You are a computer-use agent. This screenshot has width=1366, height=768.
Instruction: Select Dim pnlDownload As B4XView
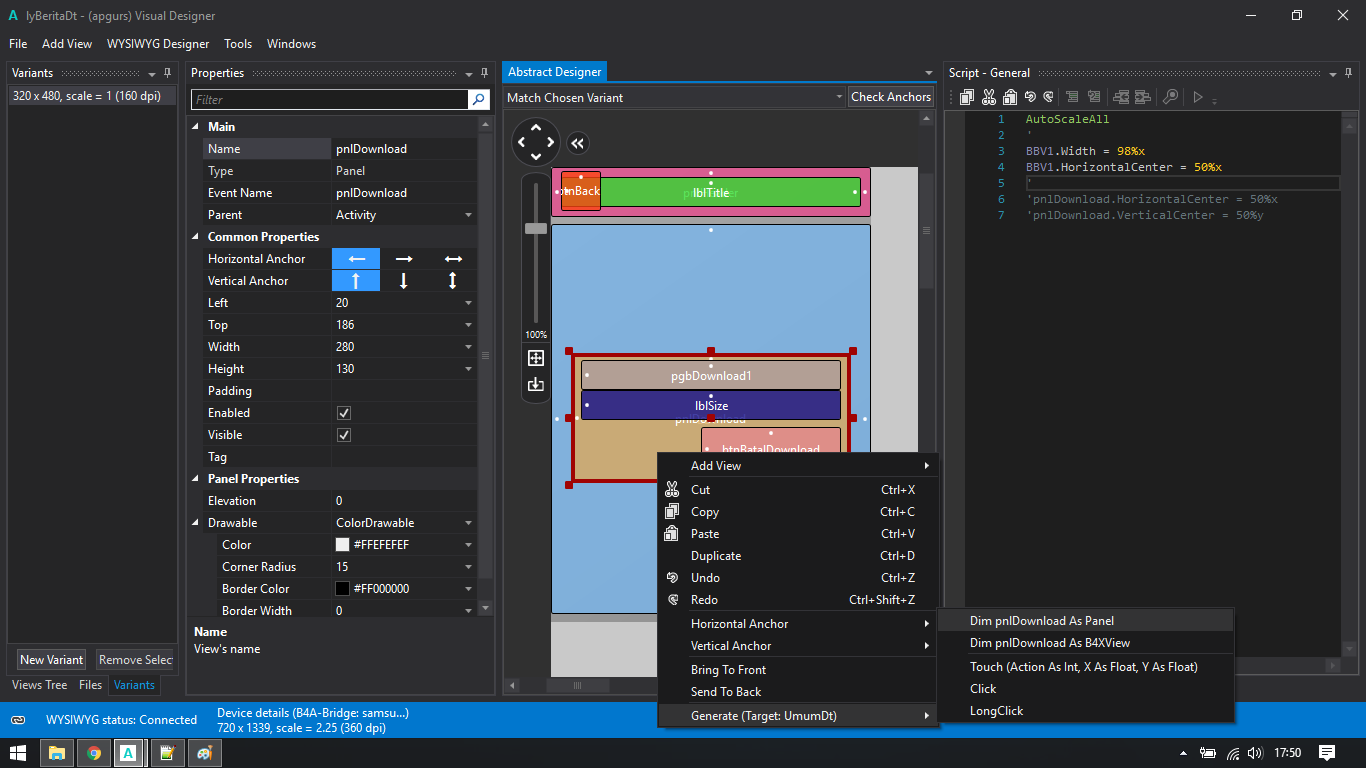point(1049,643)
